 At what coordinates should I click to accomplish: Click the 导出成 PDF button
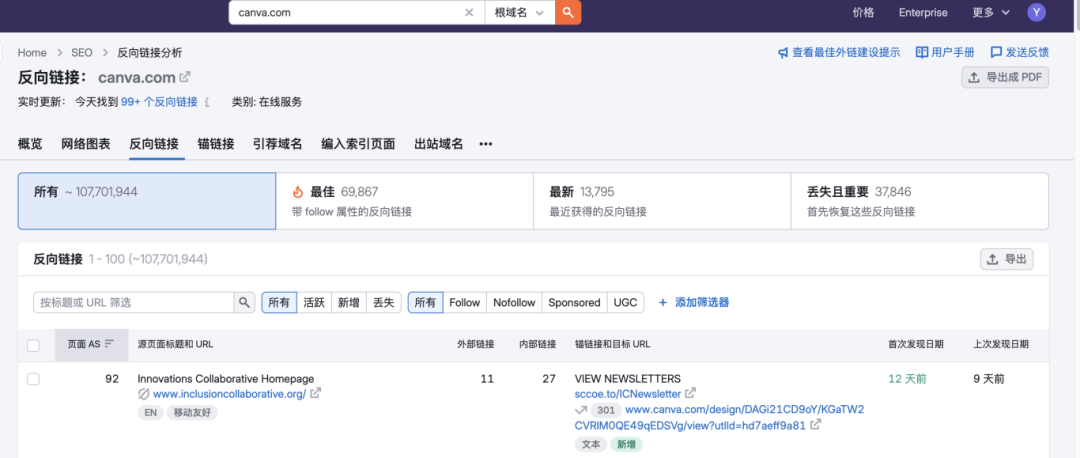(1005, 78)
